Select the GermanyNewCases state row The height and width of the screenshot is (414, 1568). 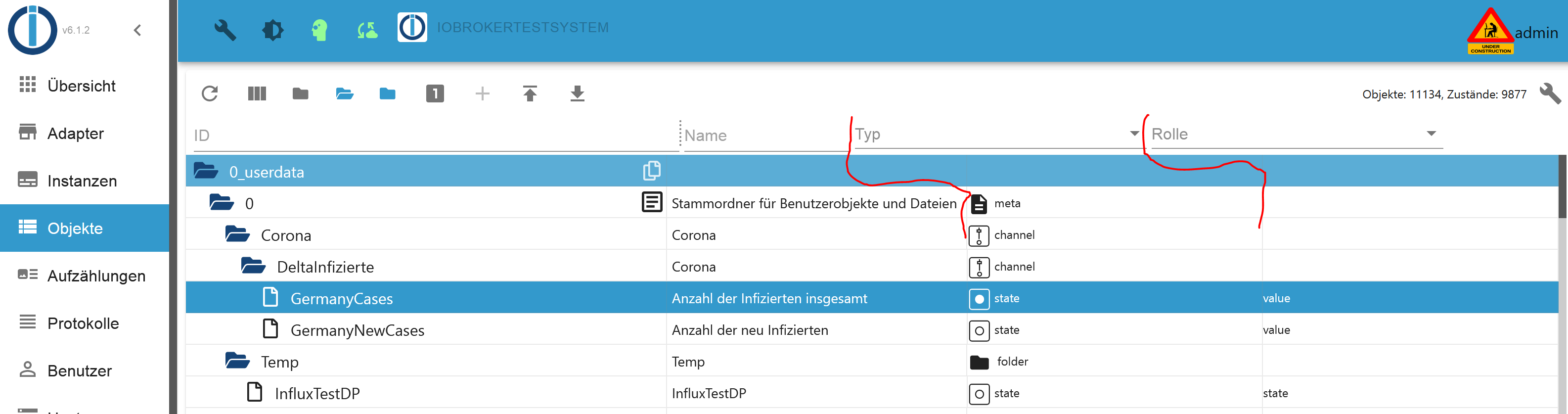(x=872, y=330)
